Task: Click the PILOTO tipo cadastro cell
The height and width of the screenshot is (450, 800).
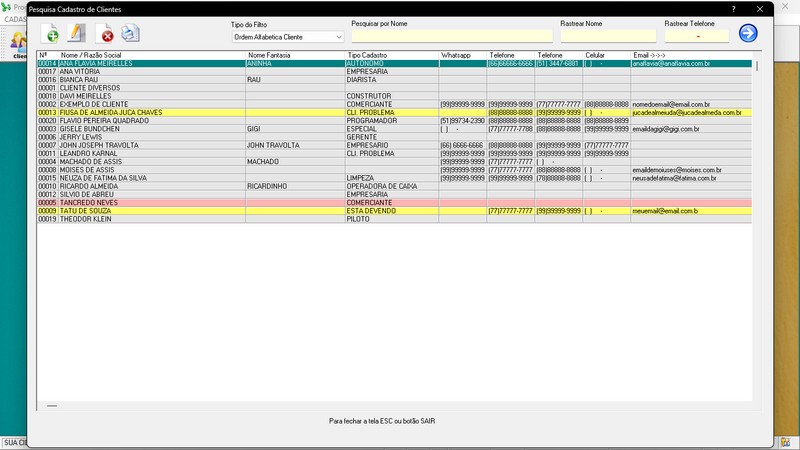Action: [x=392, y=219]
